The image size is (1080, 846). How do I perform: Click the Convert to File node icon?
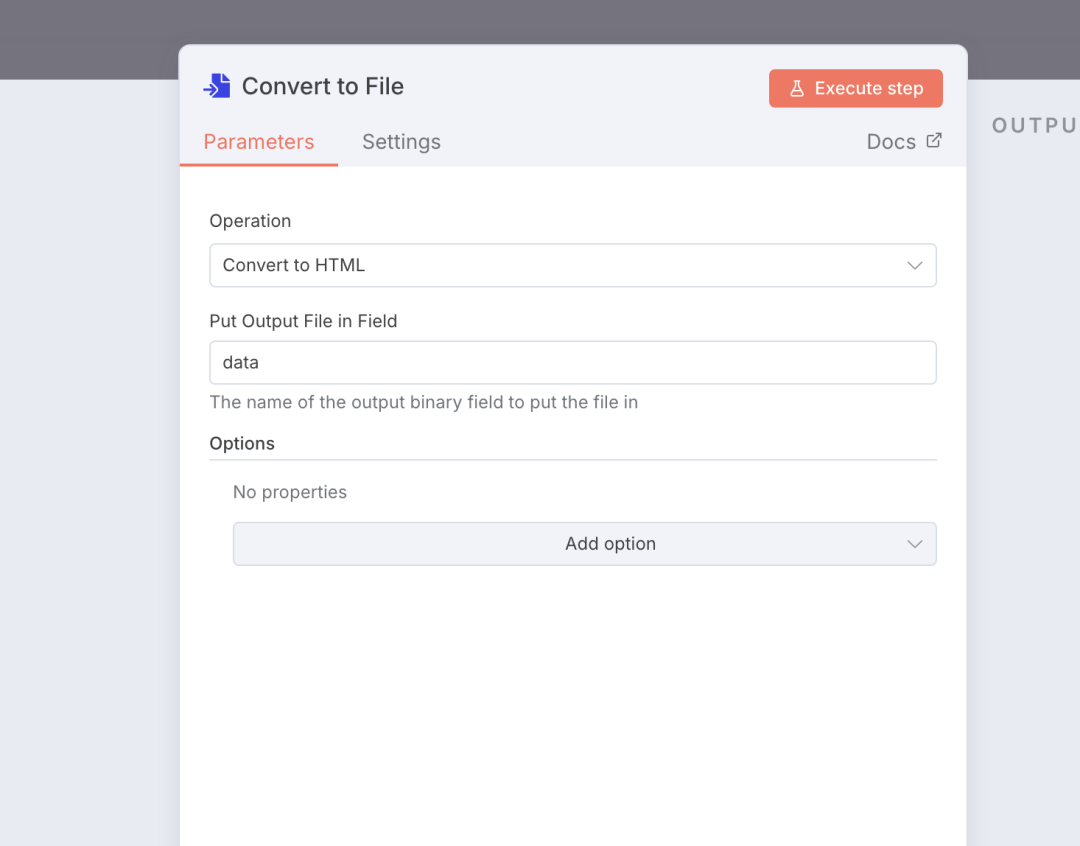[x=216, y=86]
